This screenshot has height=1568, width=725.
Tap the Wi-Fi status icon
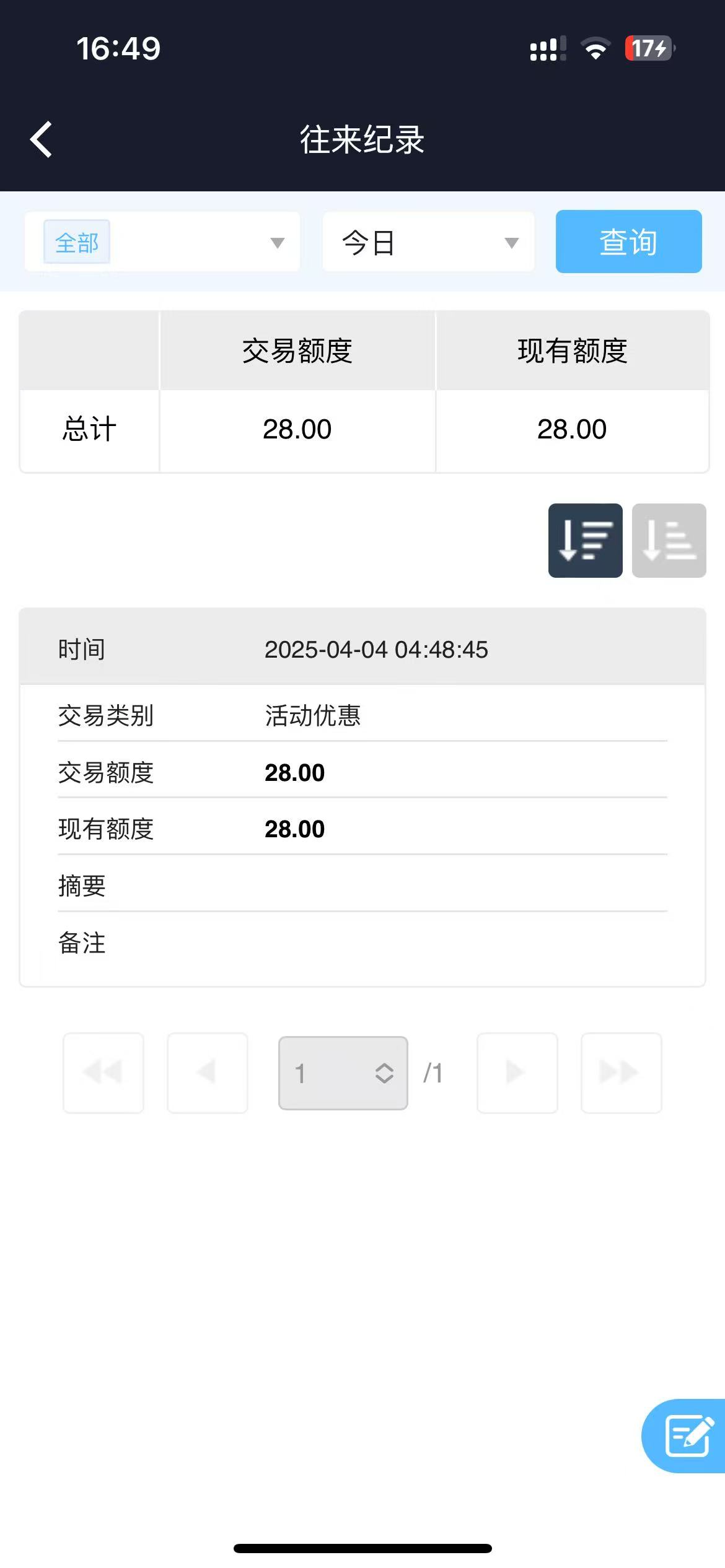tap(595, 48)
